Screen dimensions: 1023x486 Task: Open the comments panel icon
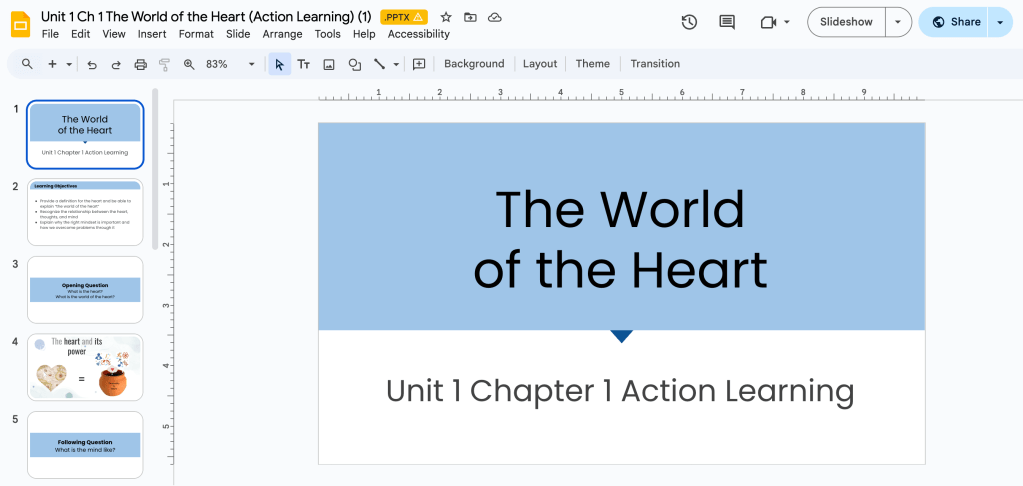point(727,22)
